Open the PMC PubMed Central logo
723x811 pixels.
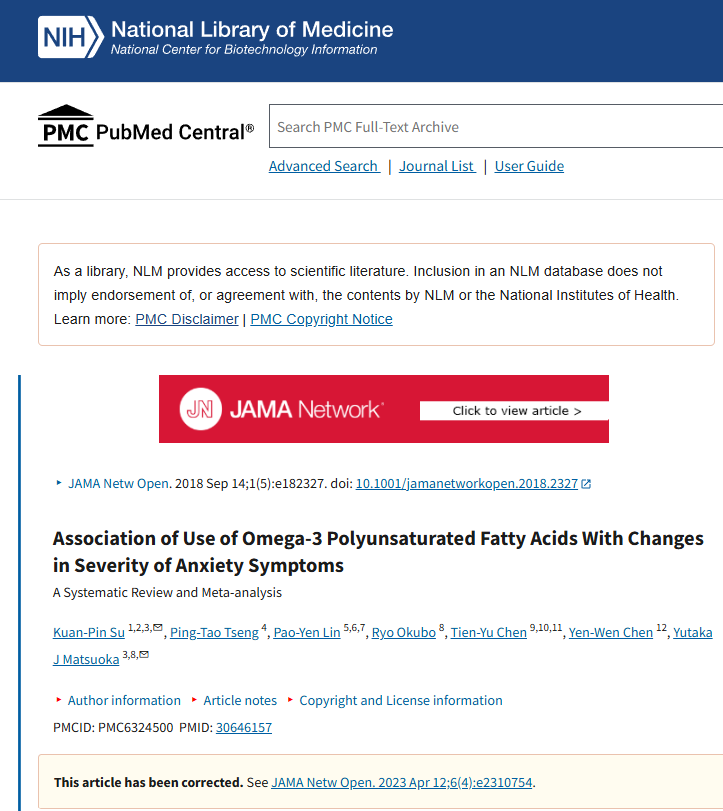(146, 126)
